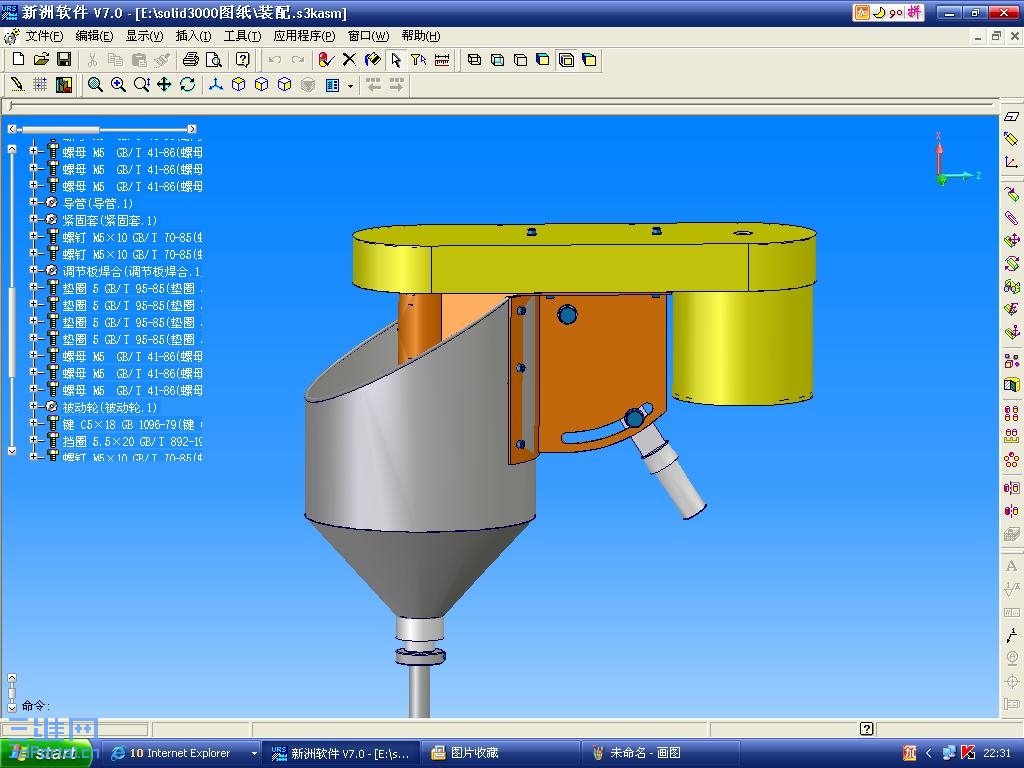The image size is (1024, 768).
Task: Open the 编辑(E) menu
Action: click(94, 36)
